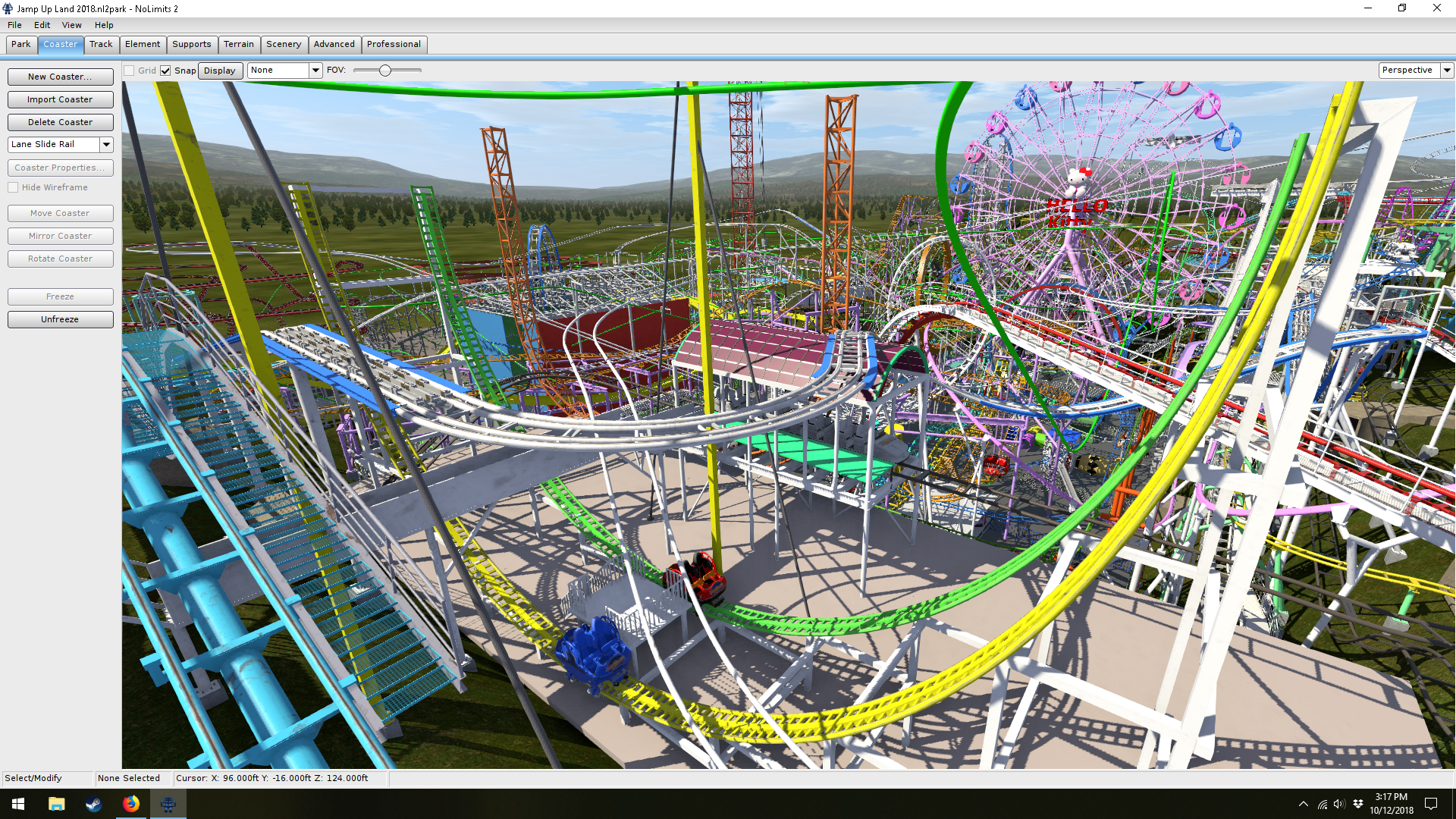Screen dimensions: 1456x819
Task: Click the New Coaster button
Action: [60, 77]
